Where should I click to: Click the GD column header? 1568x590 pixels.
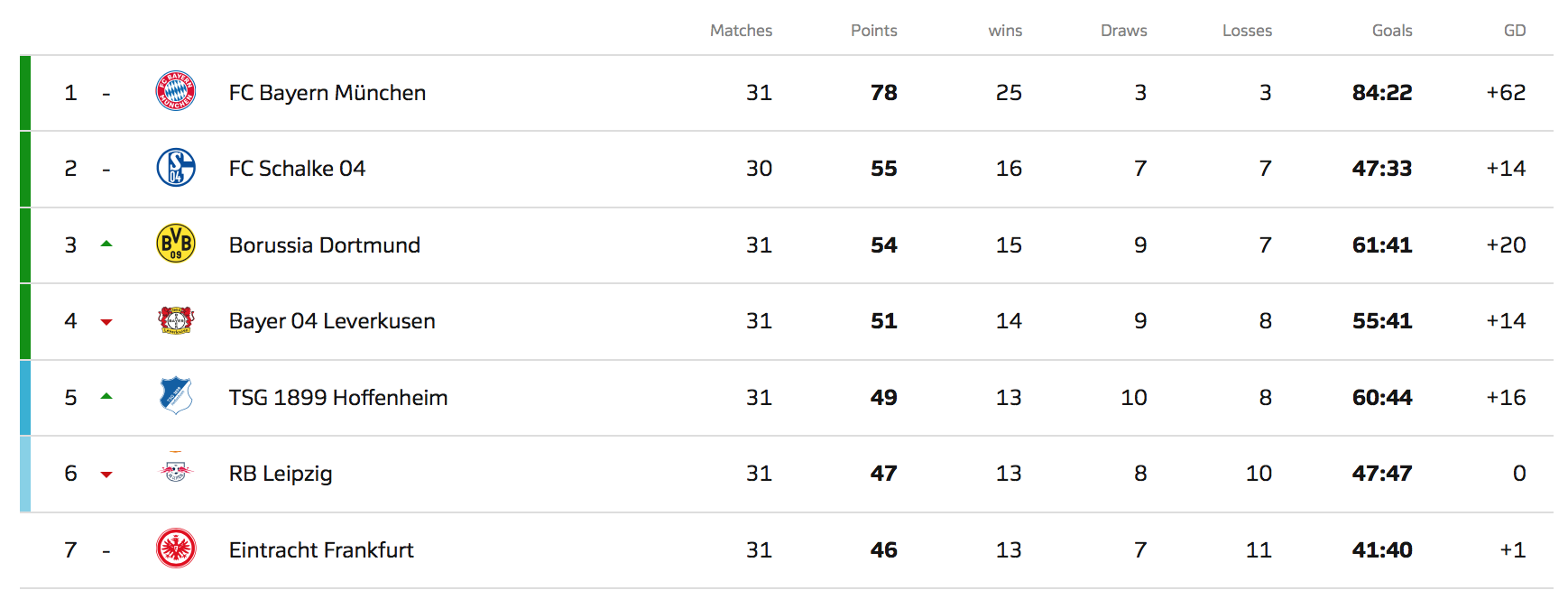point(1515,31)
